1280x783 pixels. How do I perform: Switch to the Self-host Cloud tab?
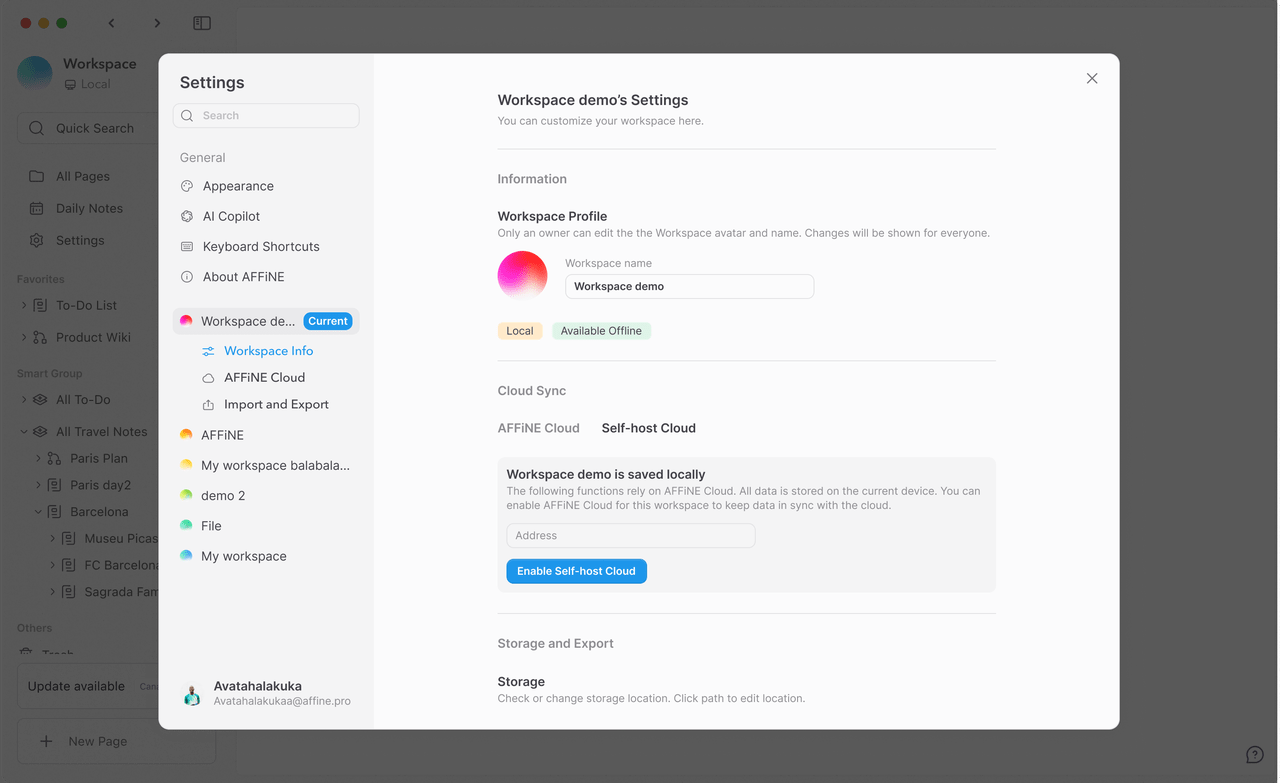click(x=648, y=428)
